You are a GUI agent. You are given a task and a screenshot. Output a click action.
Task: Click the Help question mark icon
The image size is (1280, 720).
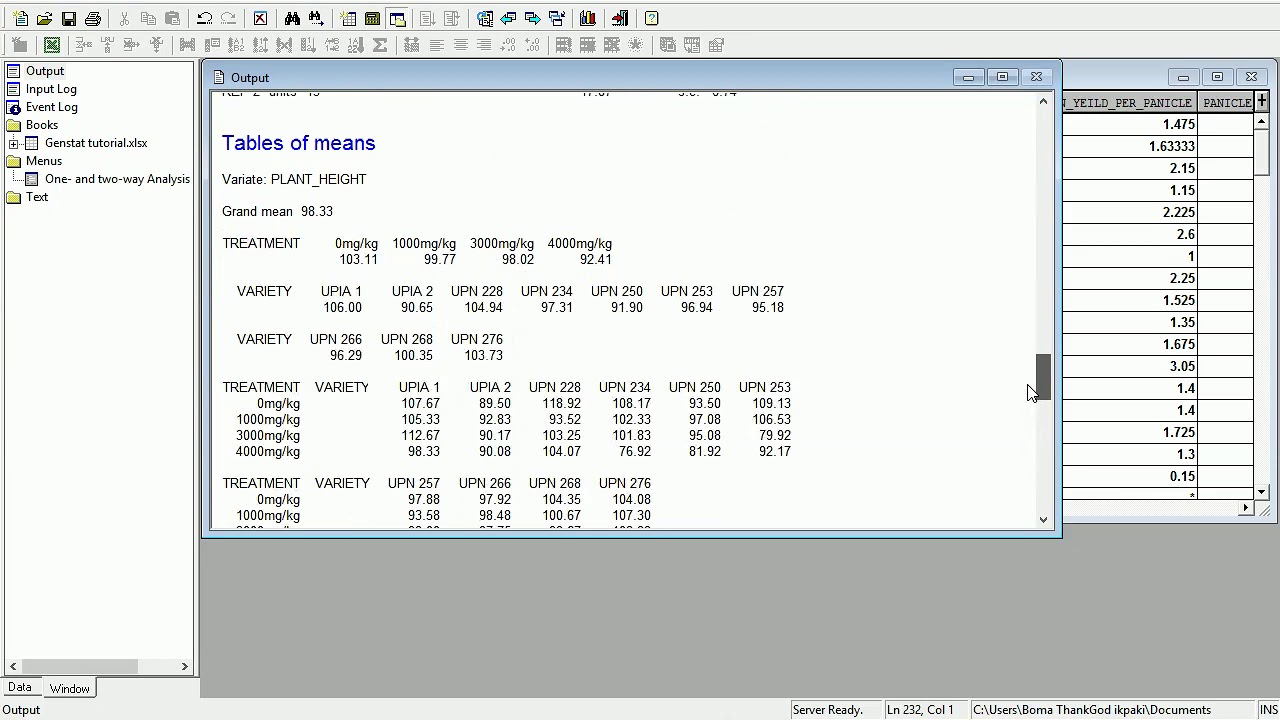(652, 18)
